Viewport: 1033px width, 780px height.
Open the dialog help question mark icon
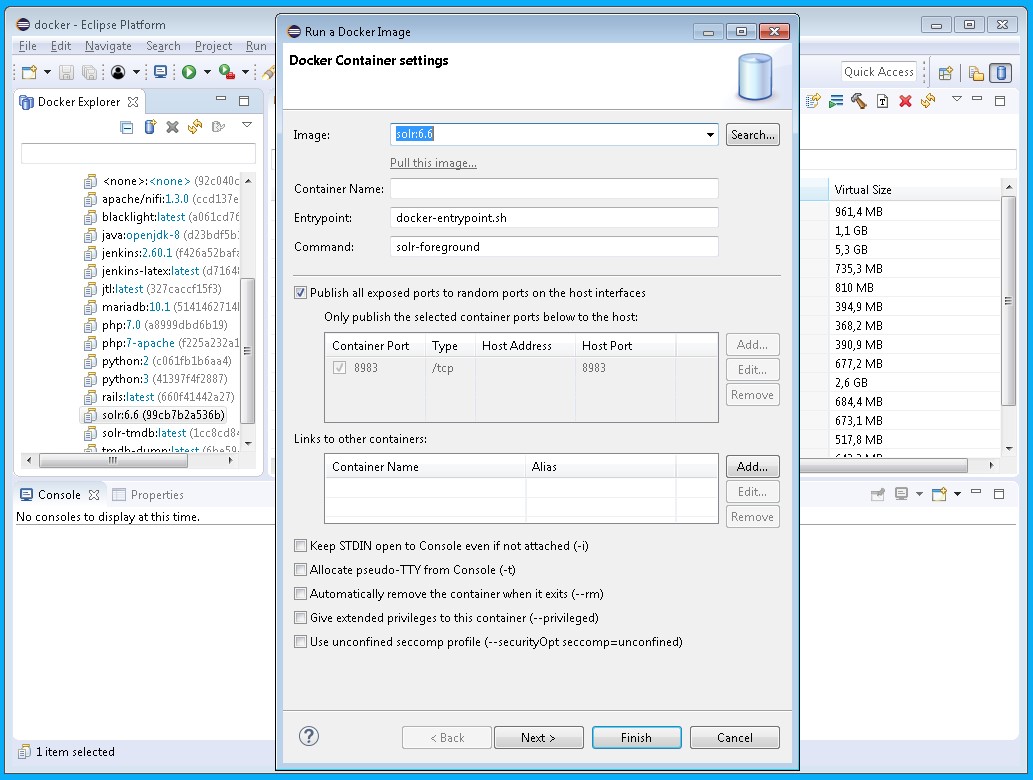pyautogui.click(x=309, y=736)
